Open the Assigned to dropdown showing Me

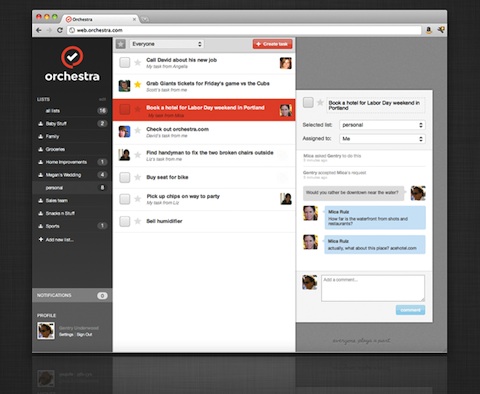point(382,139)
